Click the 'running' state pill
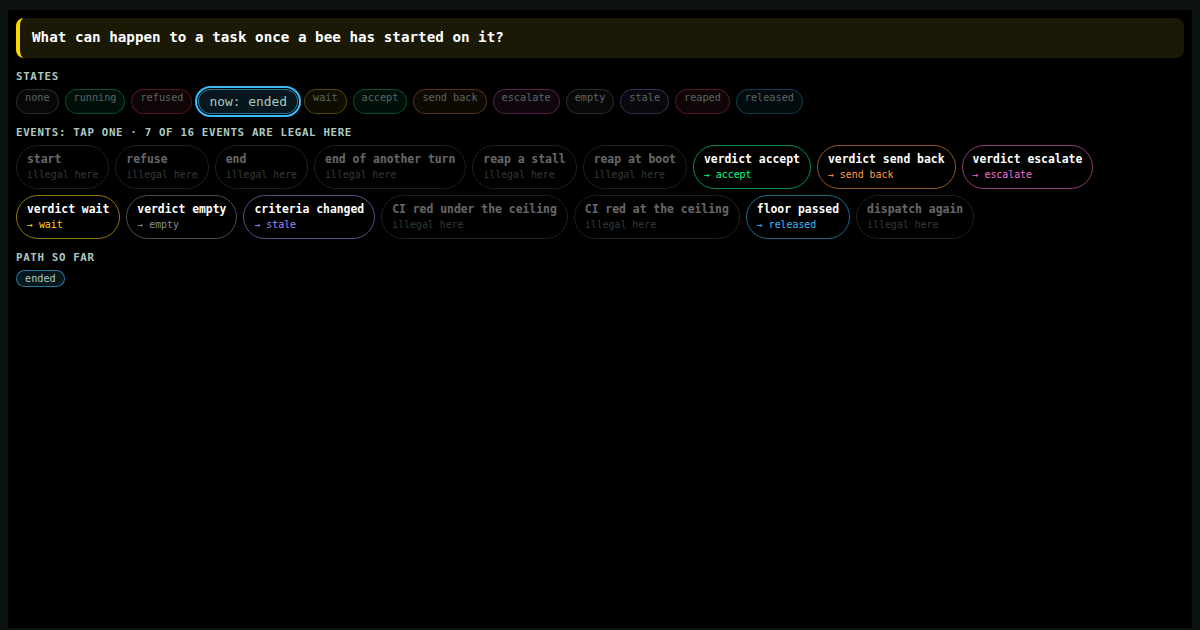1200x630 pixels. pyautogui.click(x=95, y=101)
